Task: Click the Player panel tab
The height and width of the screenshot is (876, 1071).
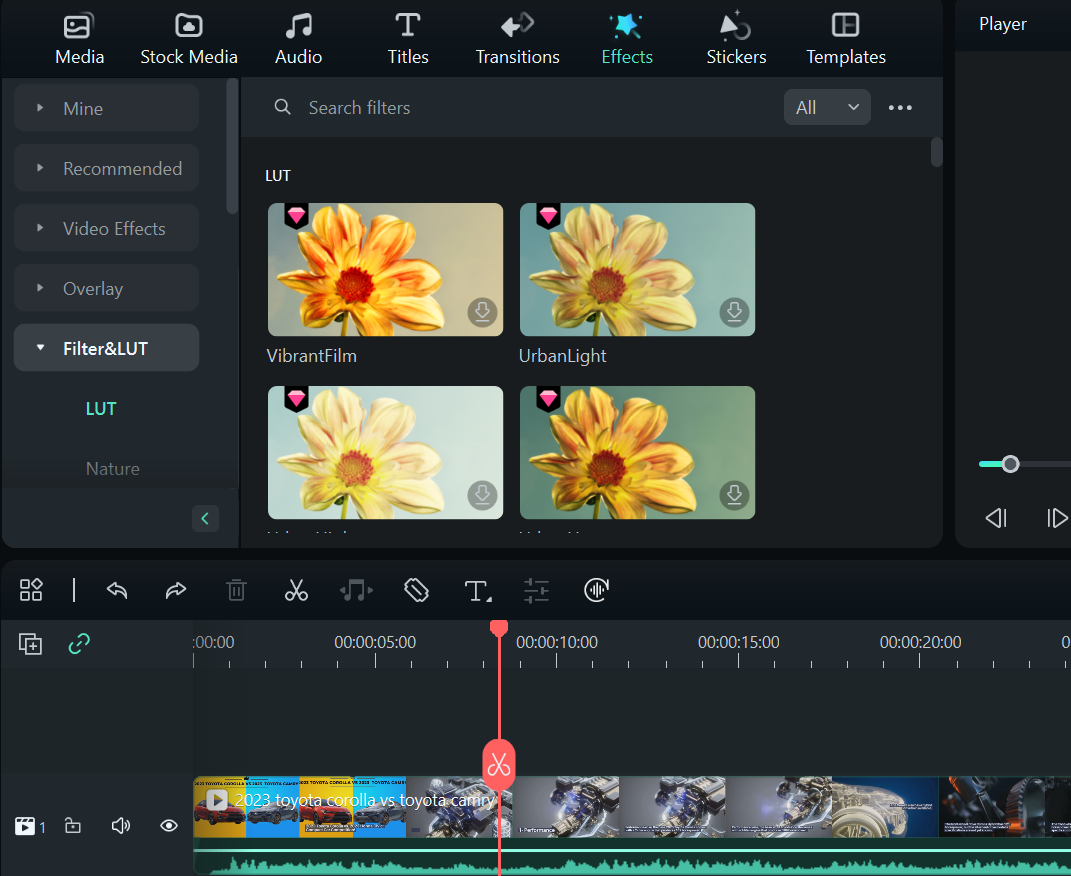Action: [x=1002, y=24]
